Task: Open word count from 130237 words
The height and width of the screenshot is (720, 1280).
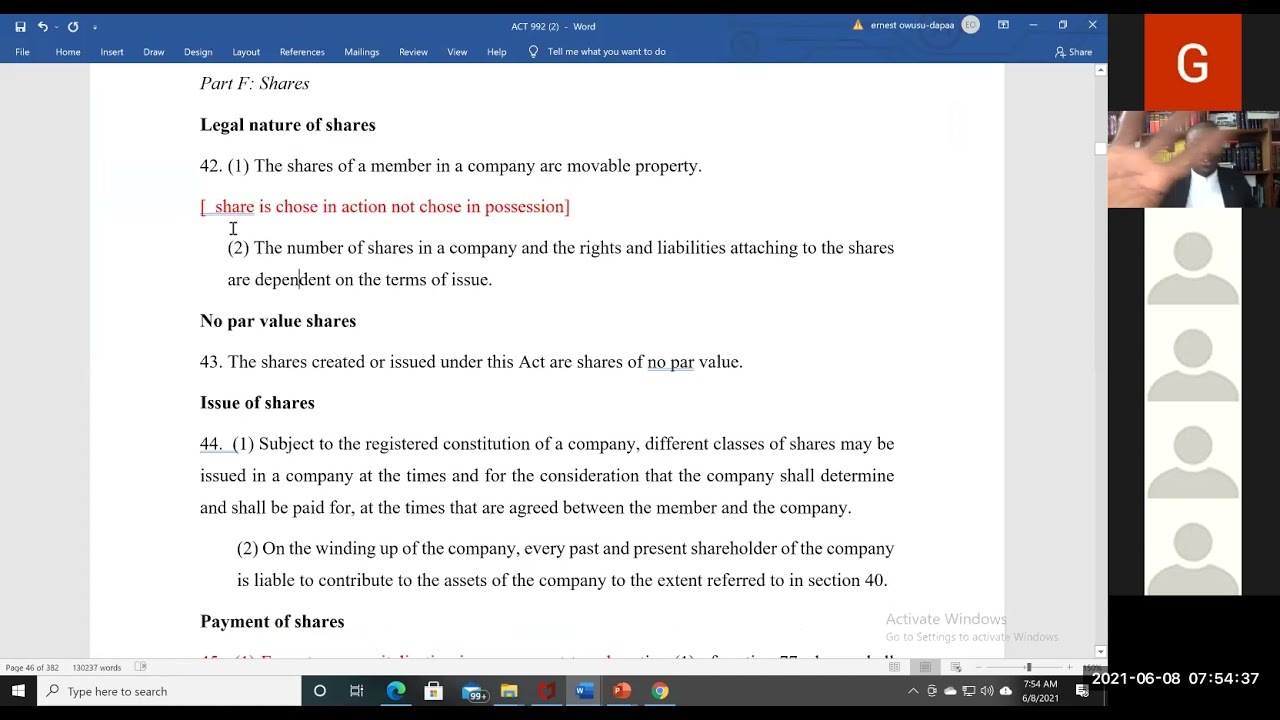Action: pyautogui.click(x=97, y=667)
